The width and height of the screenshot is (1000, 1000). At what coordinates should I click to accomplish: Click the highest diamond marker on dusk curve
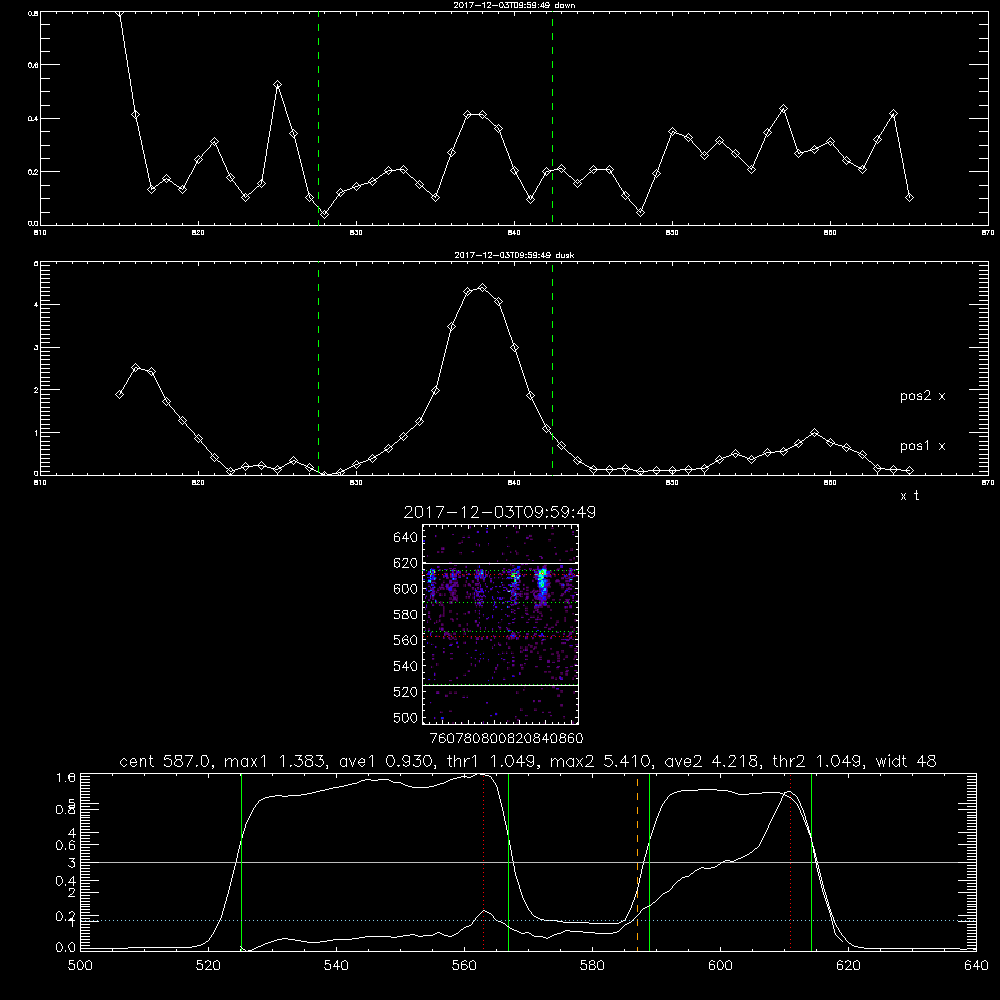click(x=483, y=288)
